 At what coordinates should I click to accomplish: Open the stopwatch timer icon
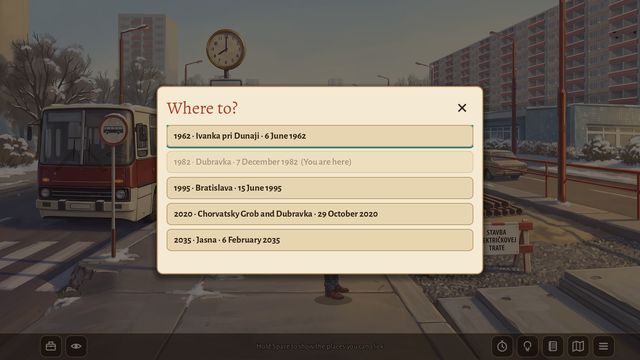pos(502,347)
